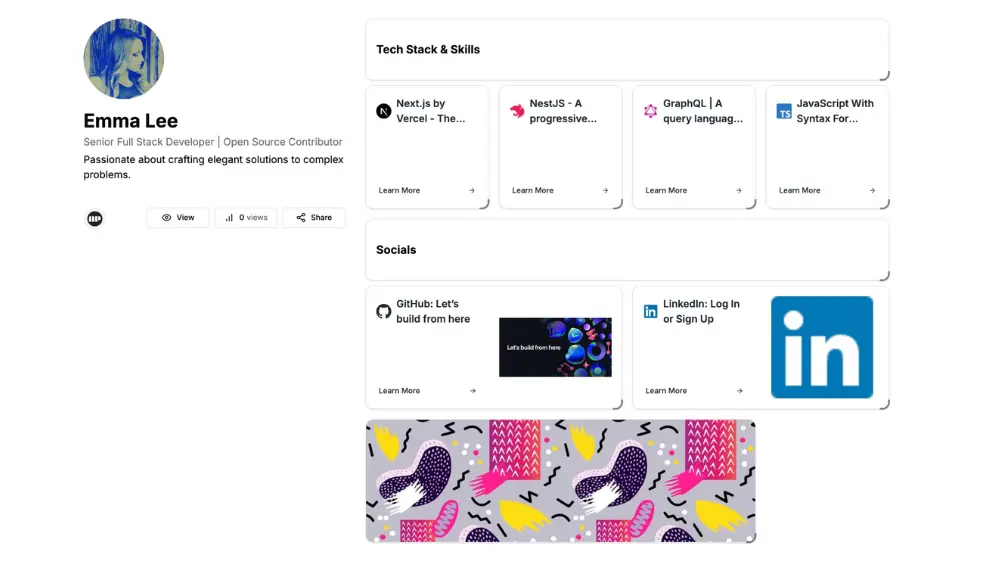This screenshot has width=1000, height=588.
Task: Click Learn More on GraphQL card
Action: 666,190
